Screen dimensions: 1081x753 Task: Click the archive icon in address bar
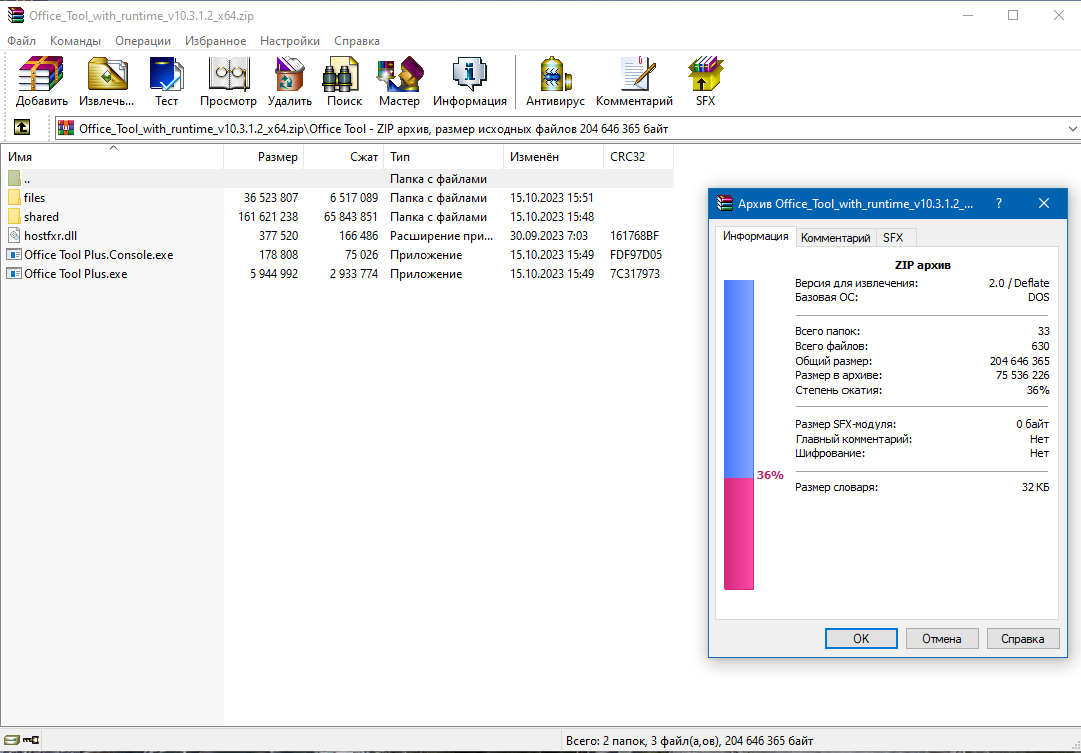click(x=65, y=128)
